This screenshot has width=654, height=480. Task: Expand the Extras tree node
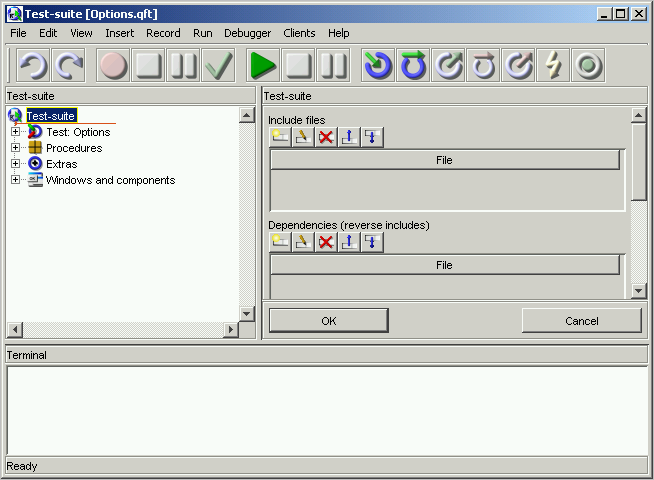pos(15,164)
